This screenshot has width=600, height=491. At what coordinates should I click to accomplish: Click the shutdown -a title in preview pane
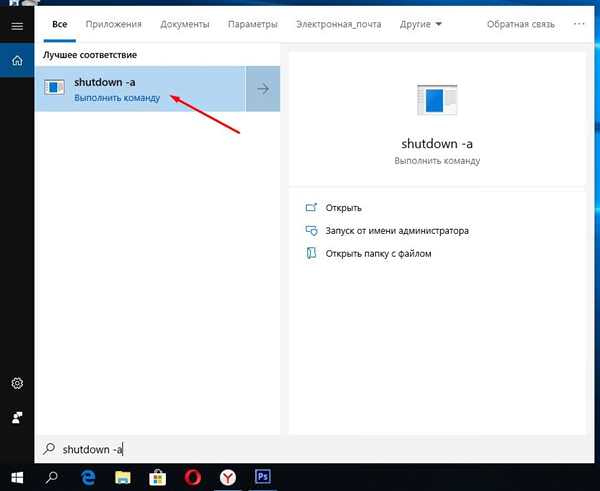(437, 144)
